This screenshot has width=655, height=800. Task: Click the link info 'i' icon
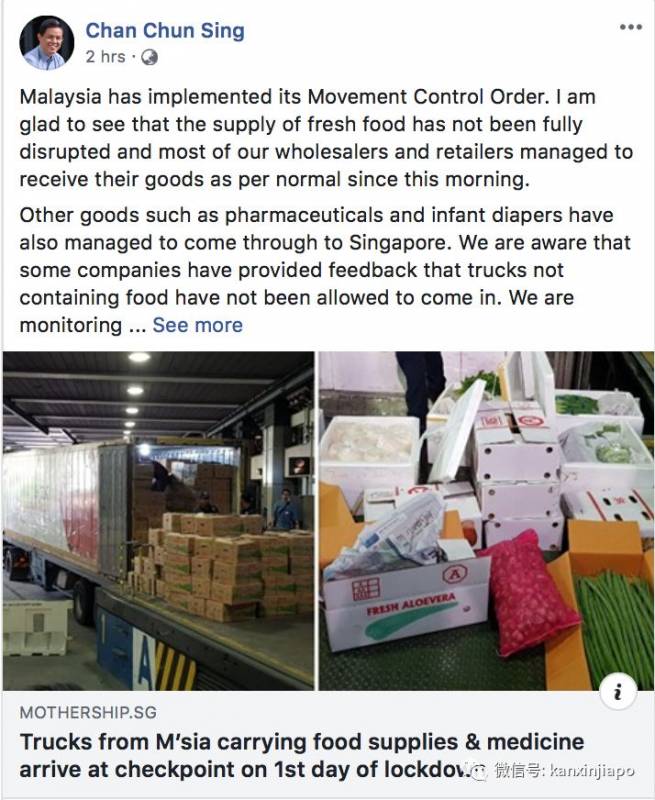pos(618,692)
